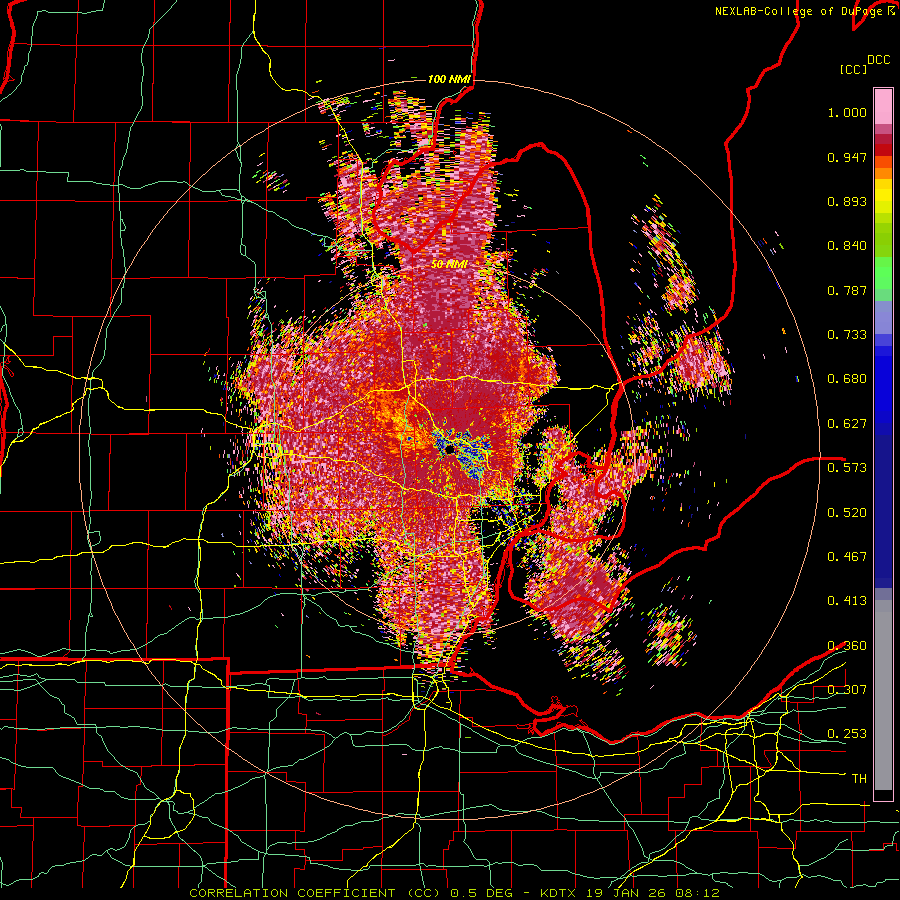The image size is (900, 900).
Task: Click the 1.000 scale value
Action: pyautogui.click(x=847, y=112)
